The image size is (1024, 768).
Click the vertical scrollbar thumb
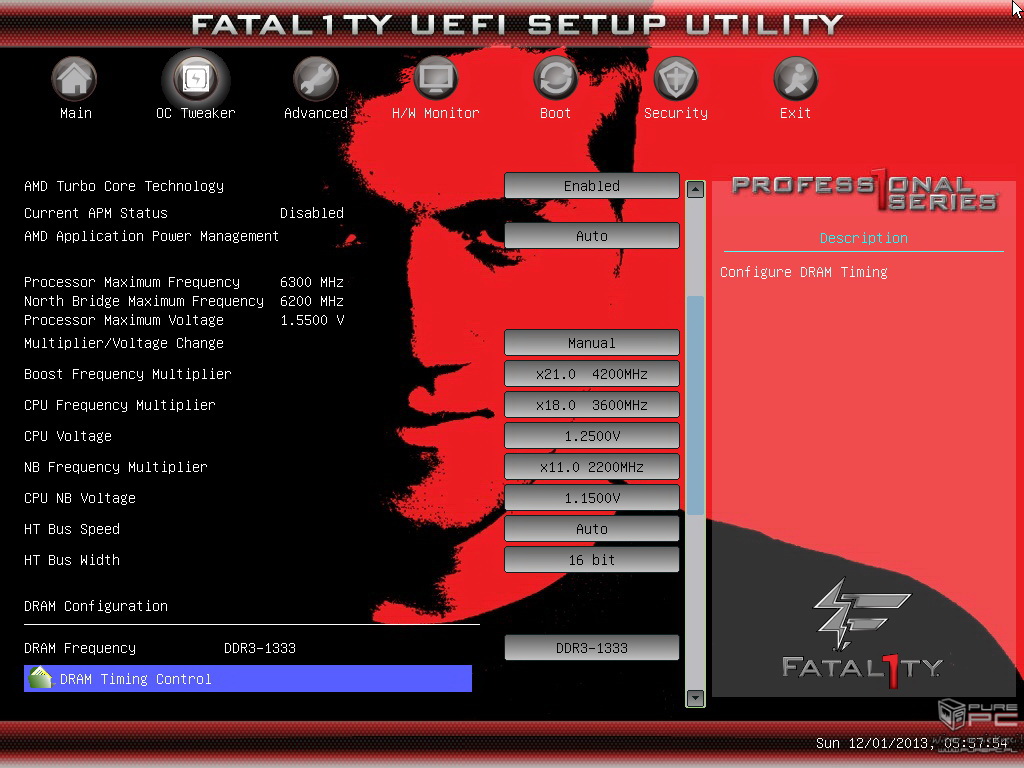pos(696,405)
